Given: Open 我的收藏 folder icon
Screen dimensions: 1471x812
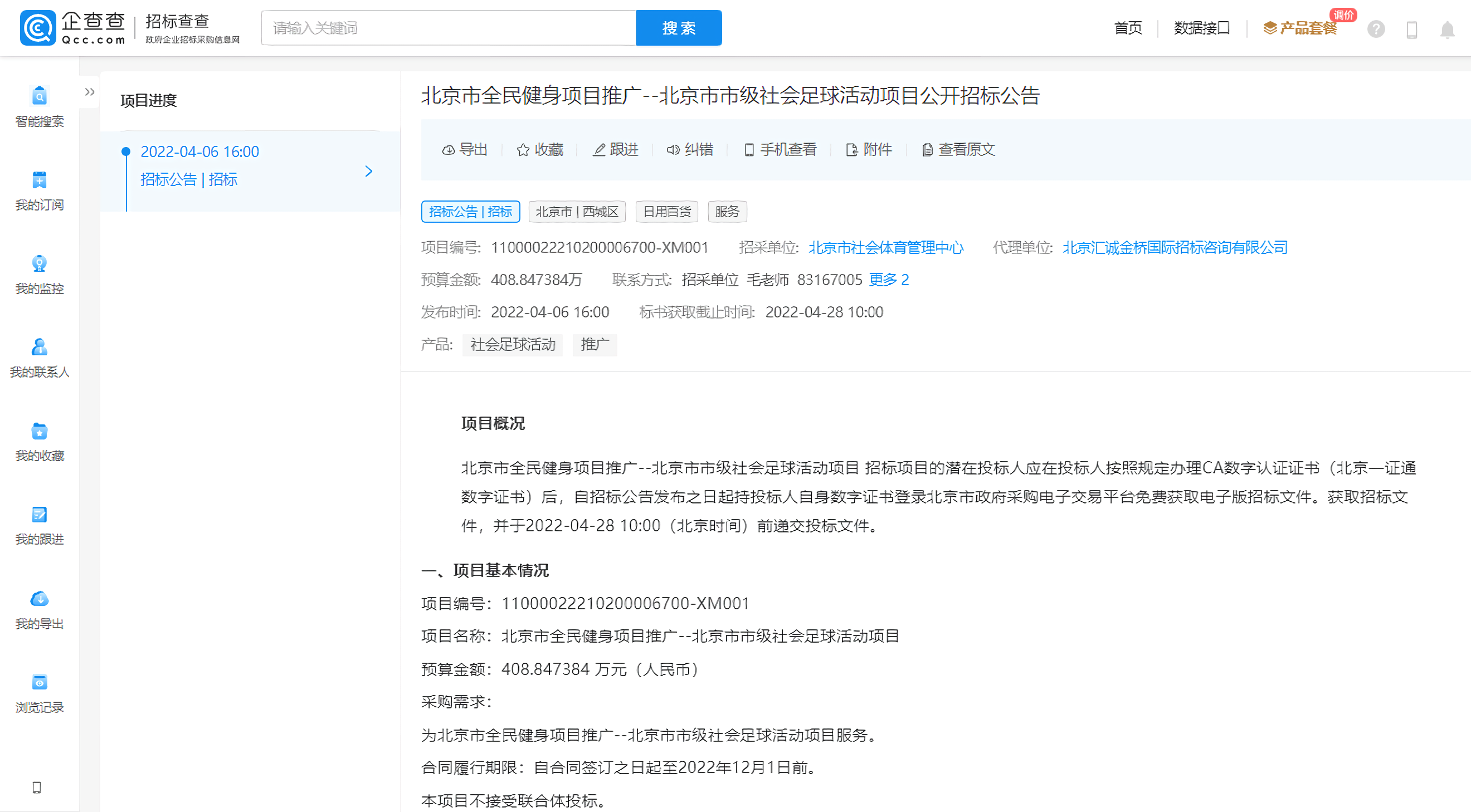Looking at the screenshot, I should point(39,432).
